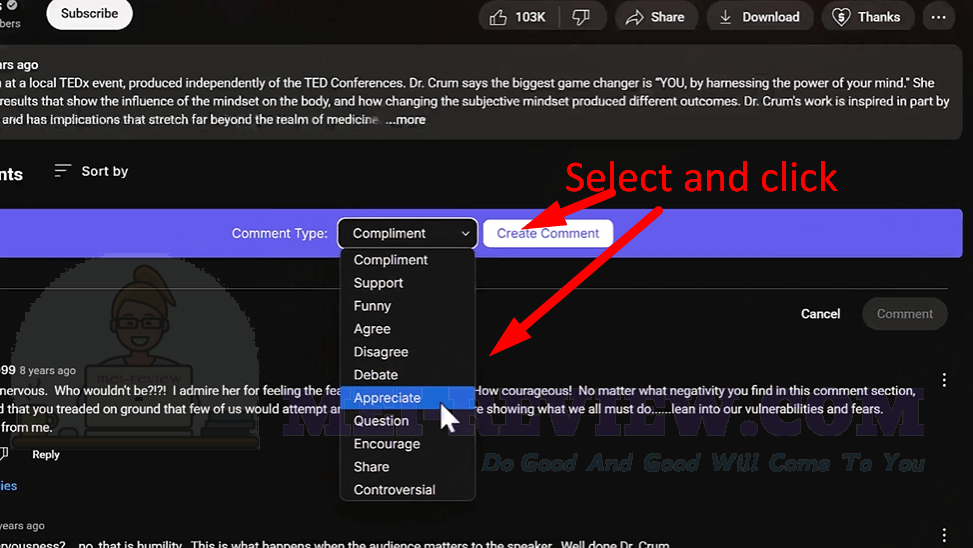This screenshot has height=548, width=973.
Task: Select Funny in the comment type list
Action: click(x=408, y=306)
